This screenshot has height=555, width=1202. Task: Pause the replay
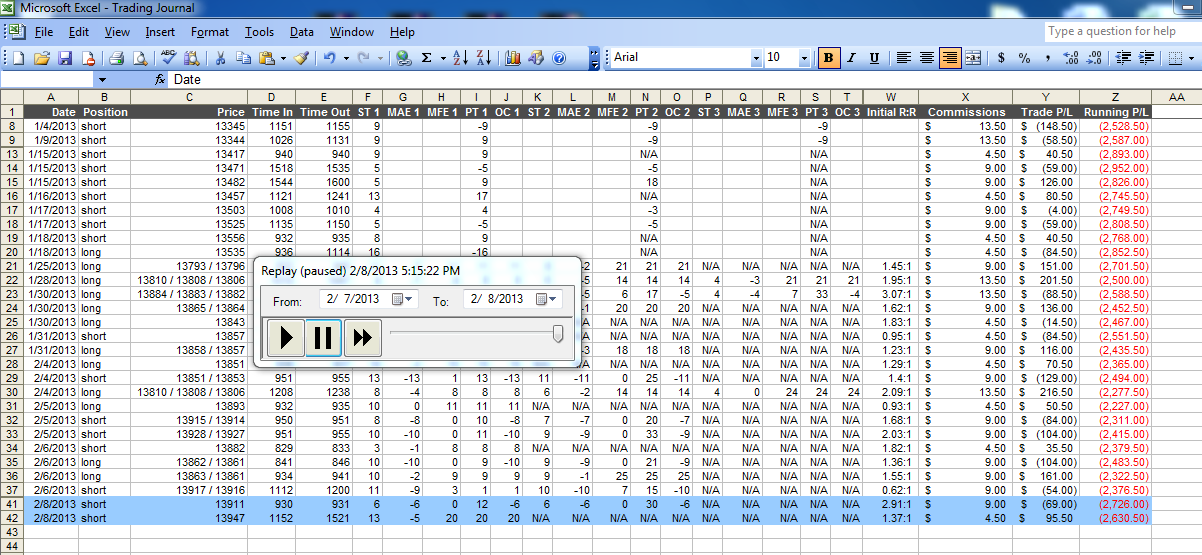coord(323,338)
